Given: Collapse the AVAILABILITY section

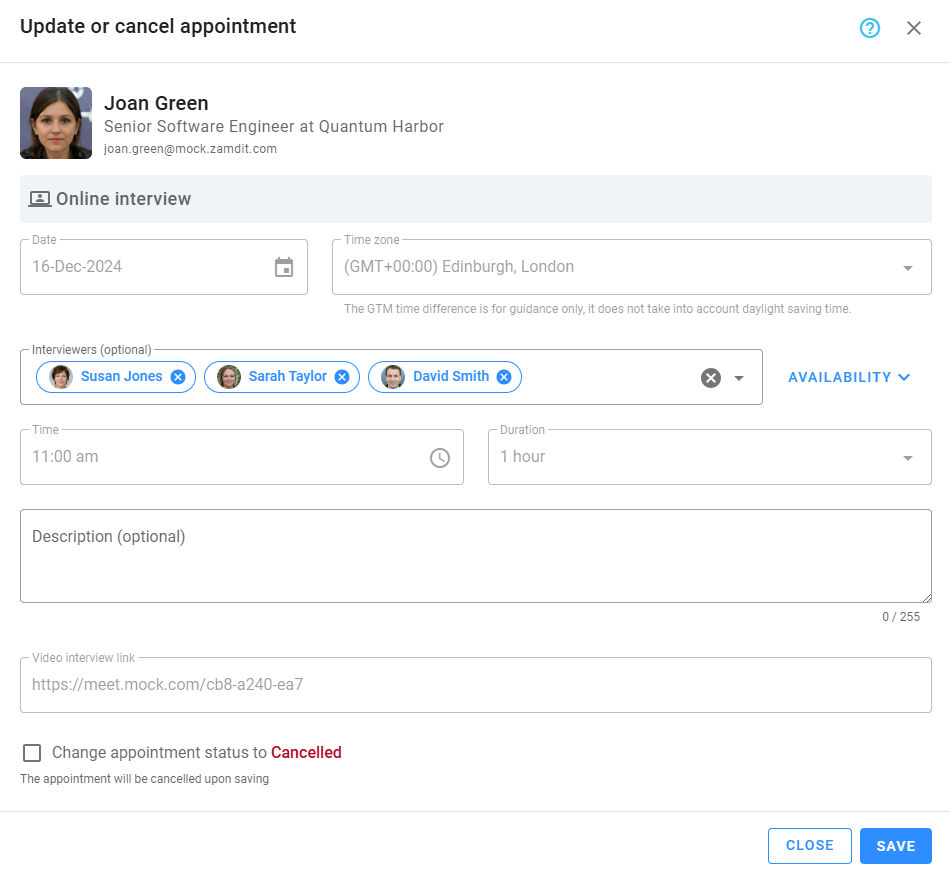Looking at the screenshot, I should point(848,377).
